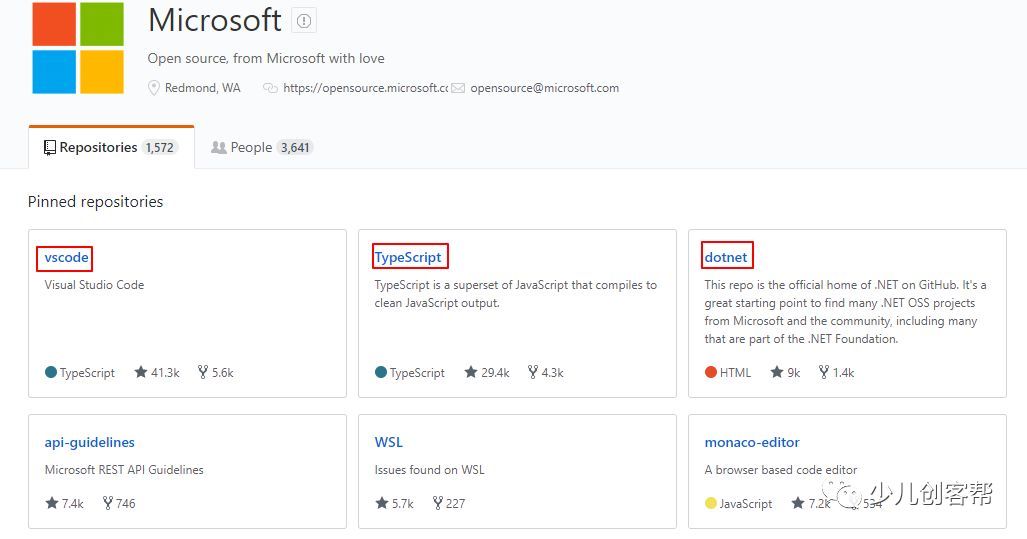The image size is (1027, 539).
Task: Click the 41.3k star count on vscode
Action: 165,373
